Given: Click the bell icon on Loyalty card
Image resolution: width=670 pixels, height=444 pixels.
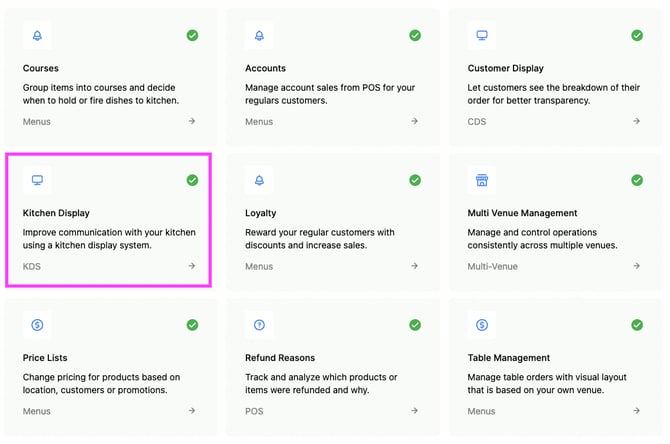Looking at the screenshot, I should 259,180.
